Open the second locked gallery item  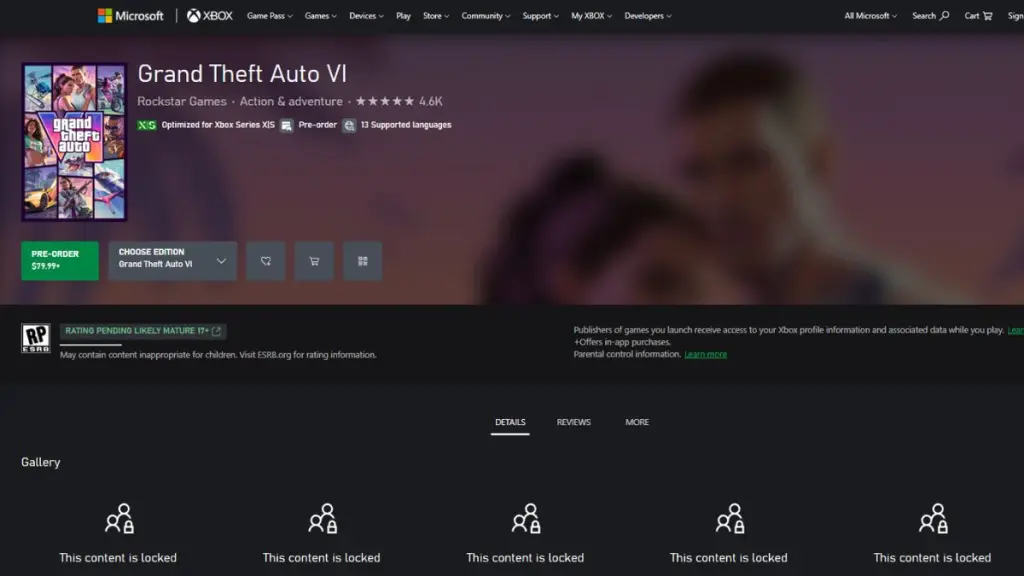coord(321,534)
